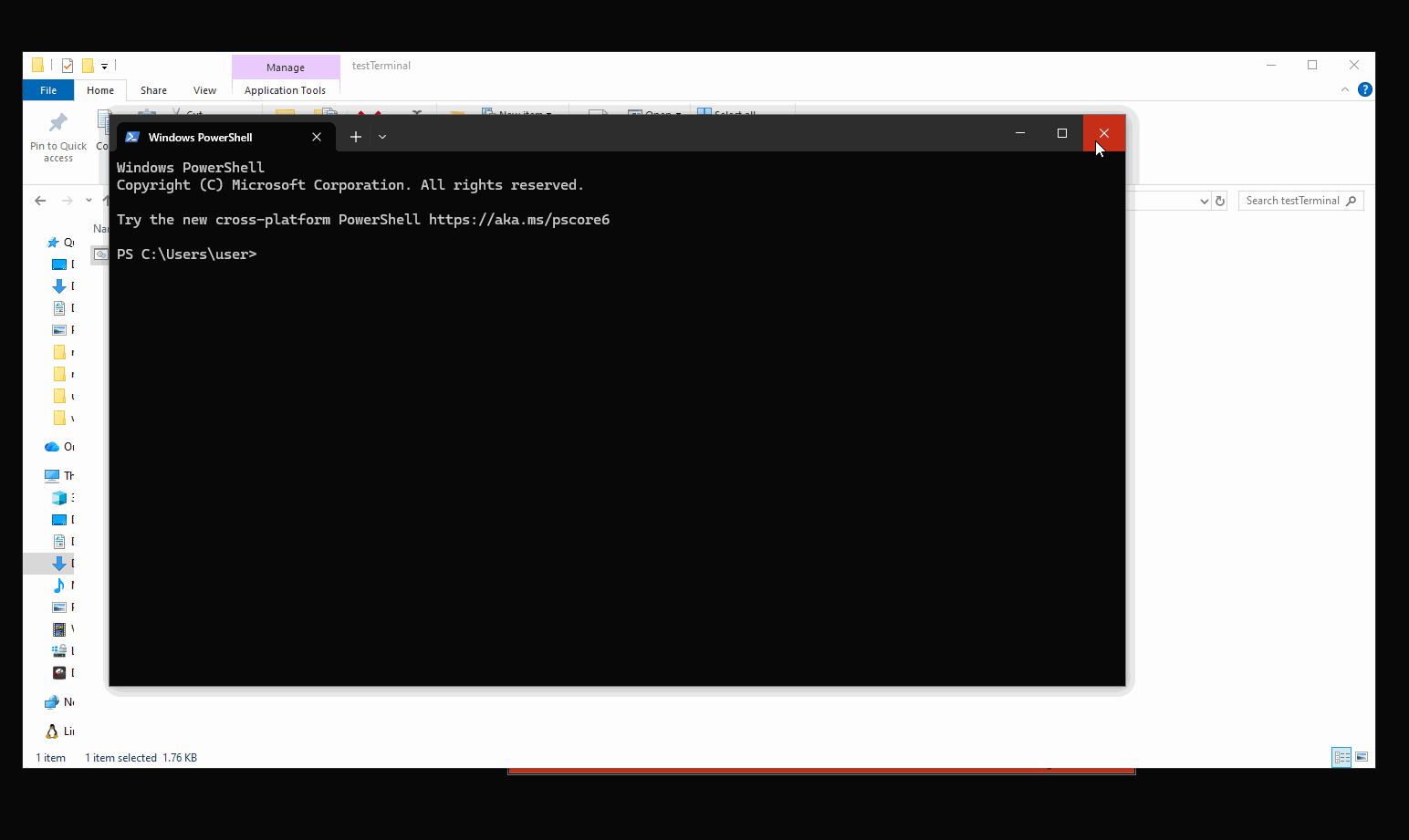Select Linux penguin in navigation pane
Screen dimensions: 1409x840
[x=52, y=731]
